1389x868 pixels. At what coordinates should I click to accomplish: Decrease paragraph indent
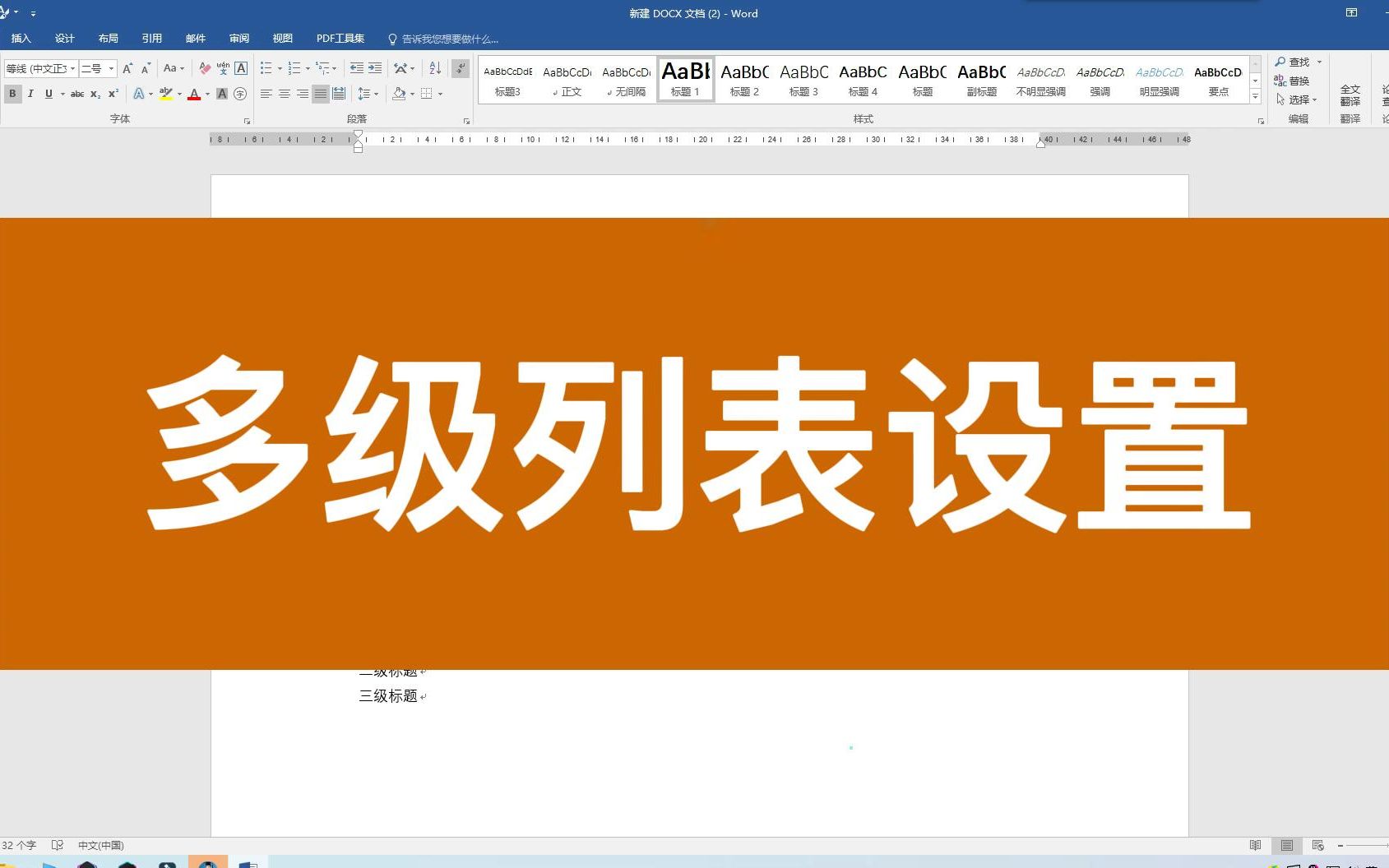(x=356, y=68)
